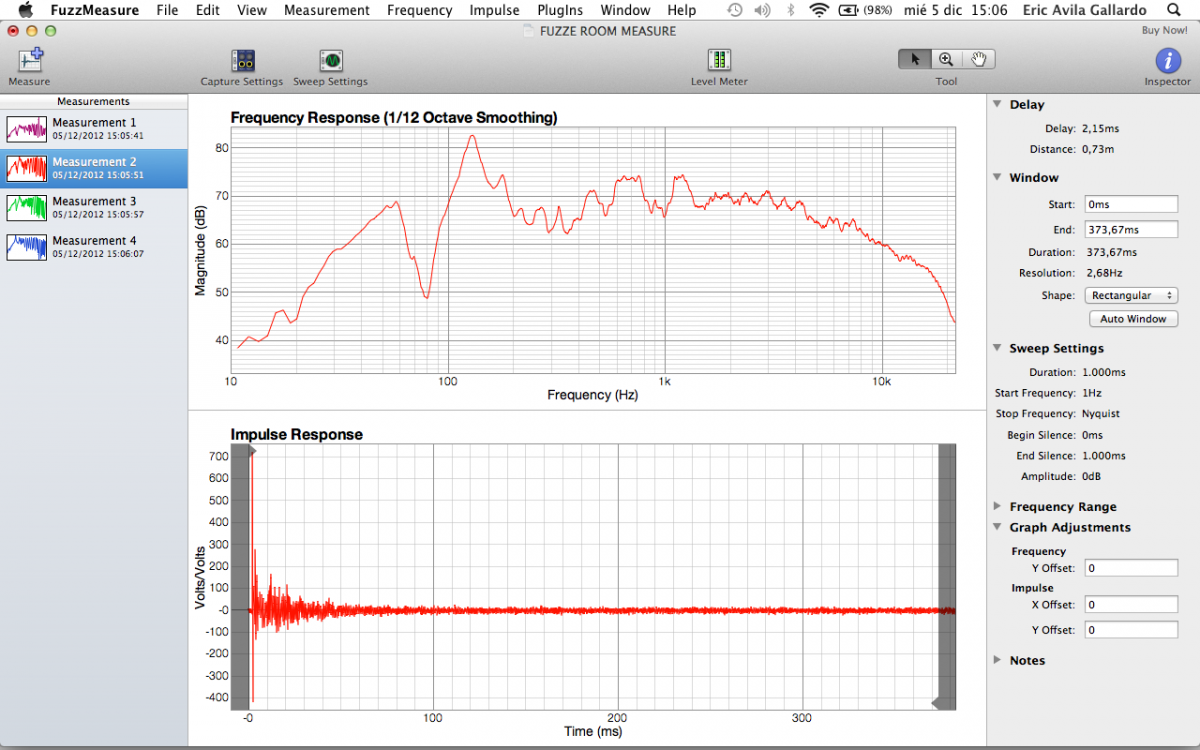Open the Impulse menu

click(x=494, y=10)
